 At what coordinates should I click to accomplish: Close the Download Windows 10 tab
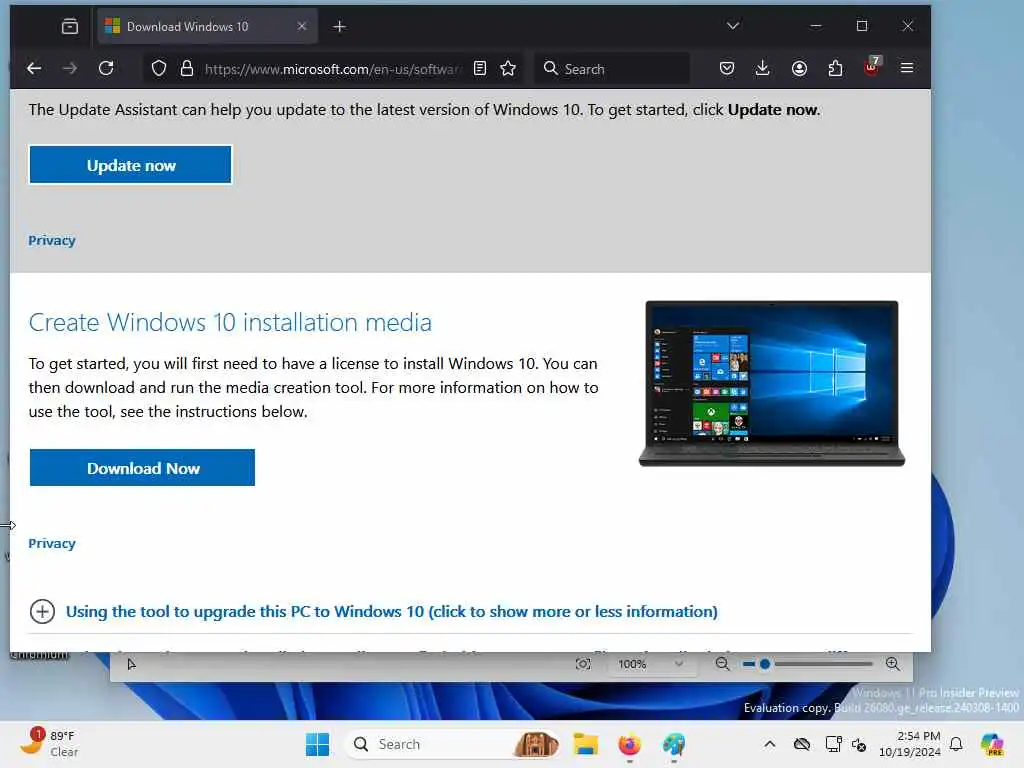[302, 26]
